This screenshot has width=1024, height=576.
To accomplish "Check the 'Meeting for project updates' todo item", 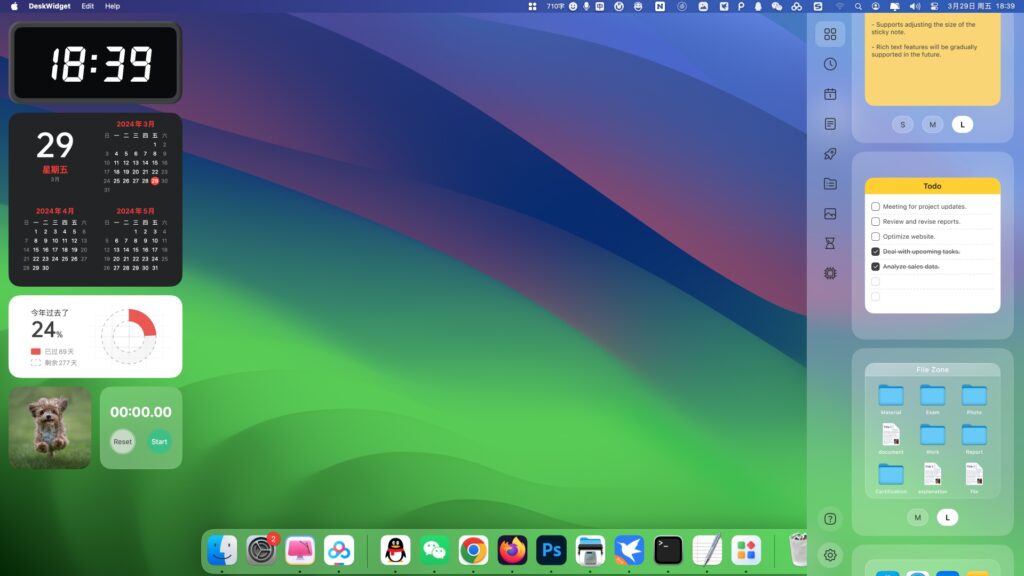I will click(876, 207).
